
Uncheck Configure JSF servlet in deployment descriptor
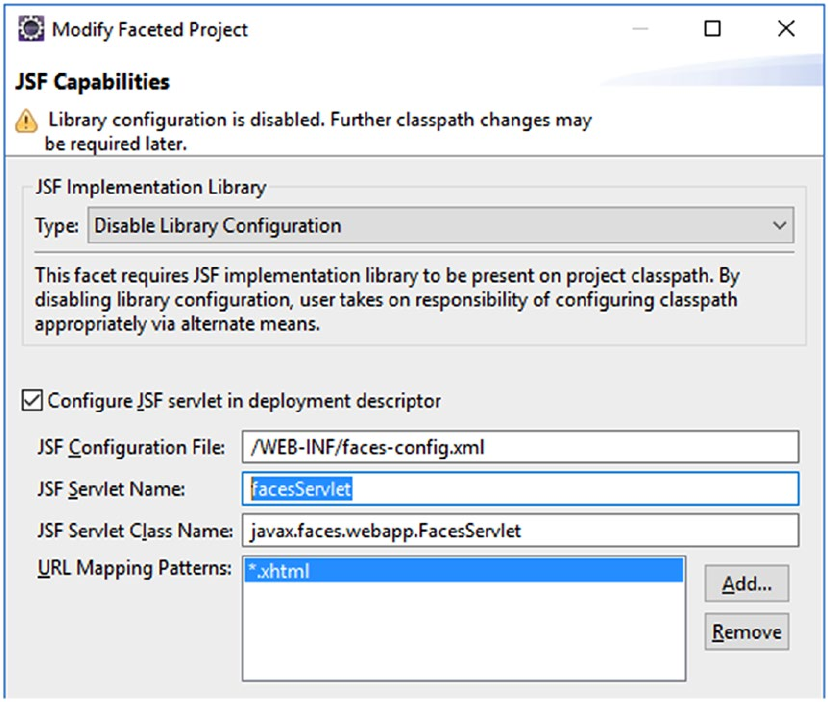pyautogui.click(x=32, y=401)
